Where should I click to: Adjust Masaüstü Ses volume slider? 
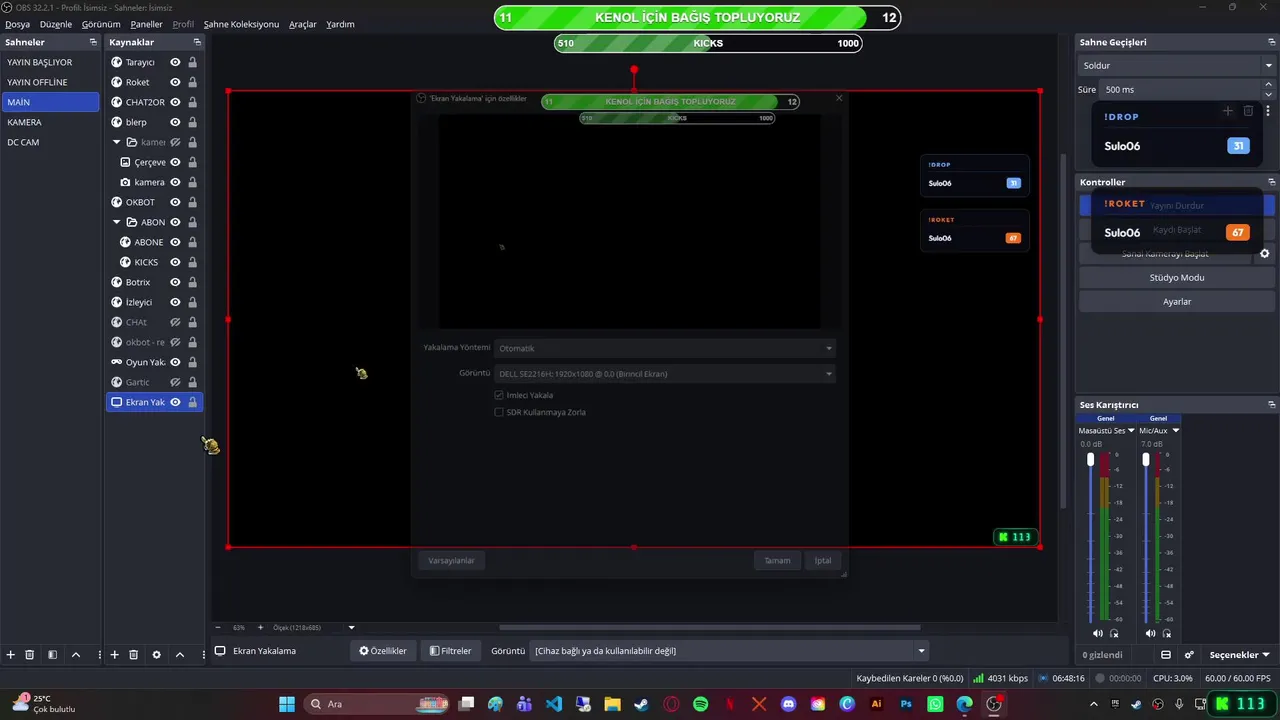[x=1091, y=459]
